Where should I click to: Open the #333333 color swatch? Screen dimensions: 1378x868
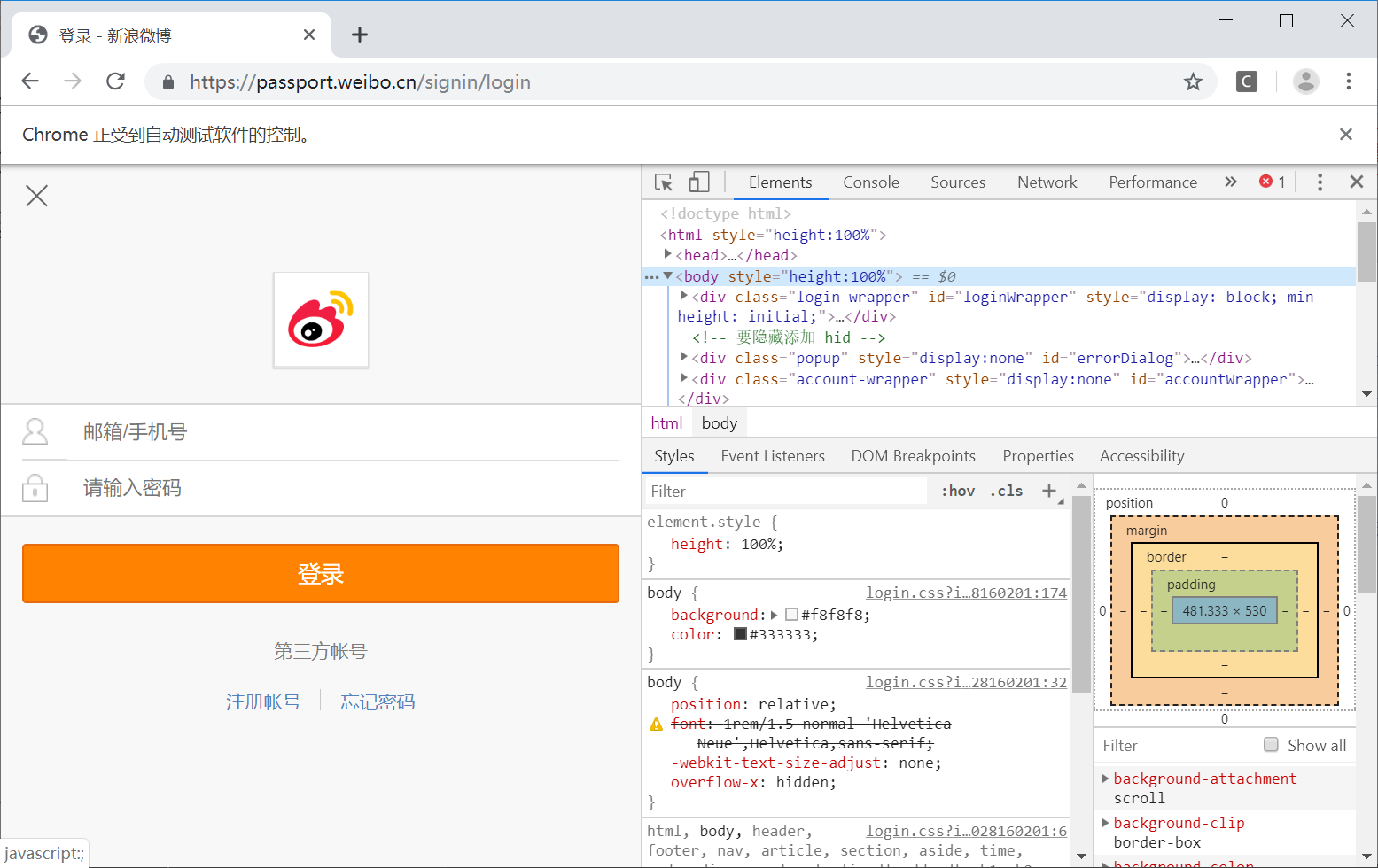point(741,634)
